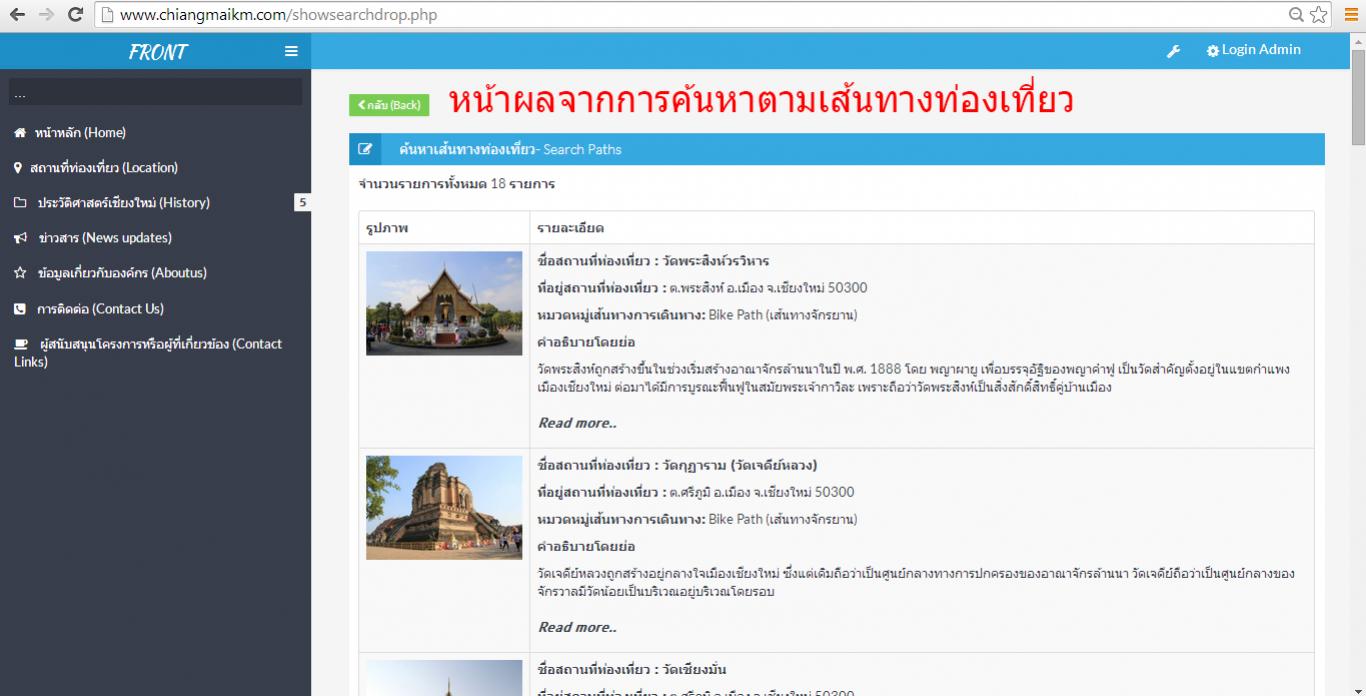
Task: Click the wrench icon in top bar
Action: [1174, 51]
